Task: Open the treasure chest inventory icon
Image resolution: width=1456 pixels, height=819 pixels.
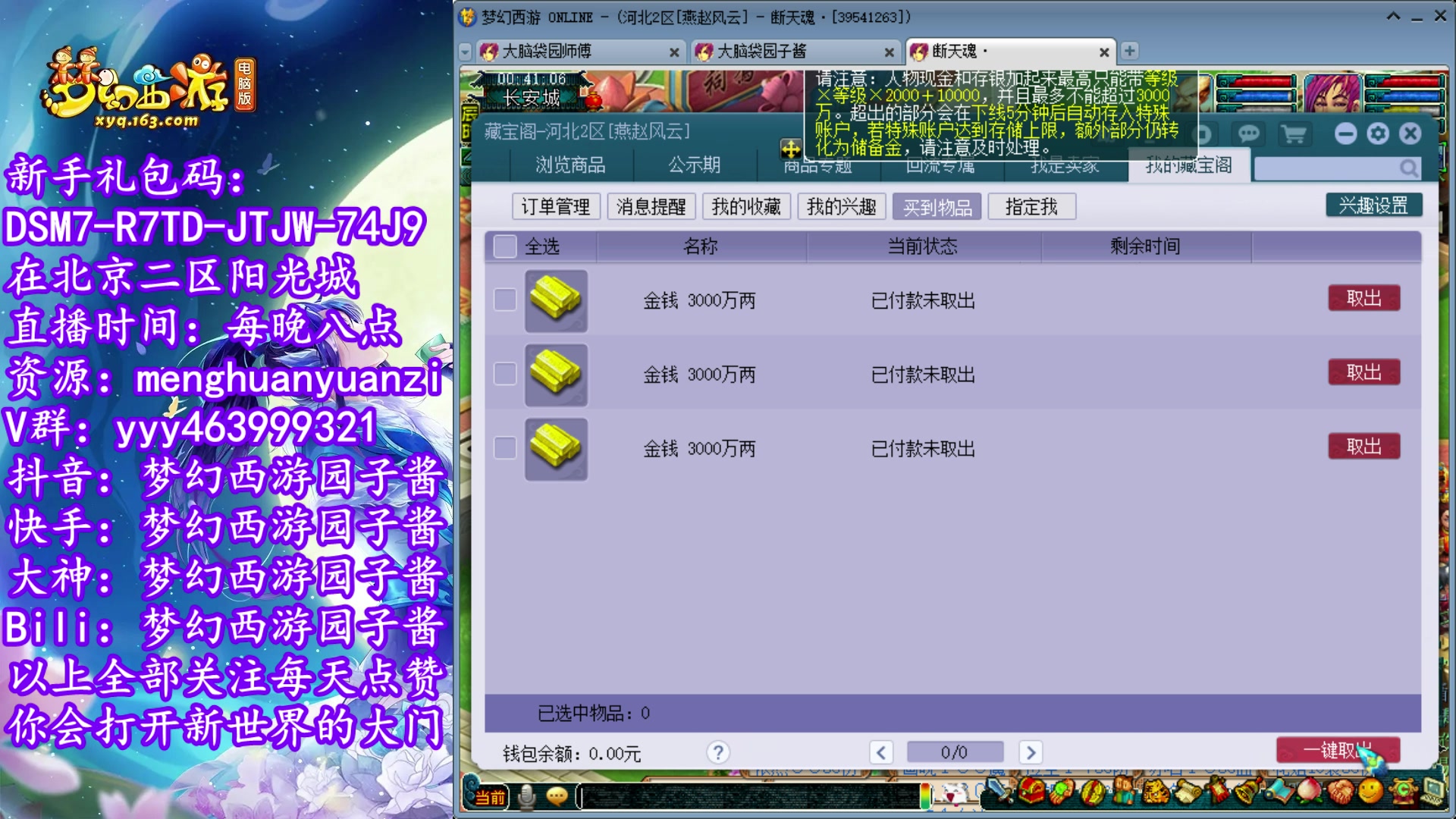Action: 1032,790
